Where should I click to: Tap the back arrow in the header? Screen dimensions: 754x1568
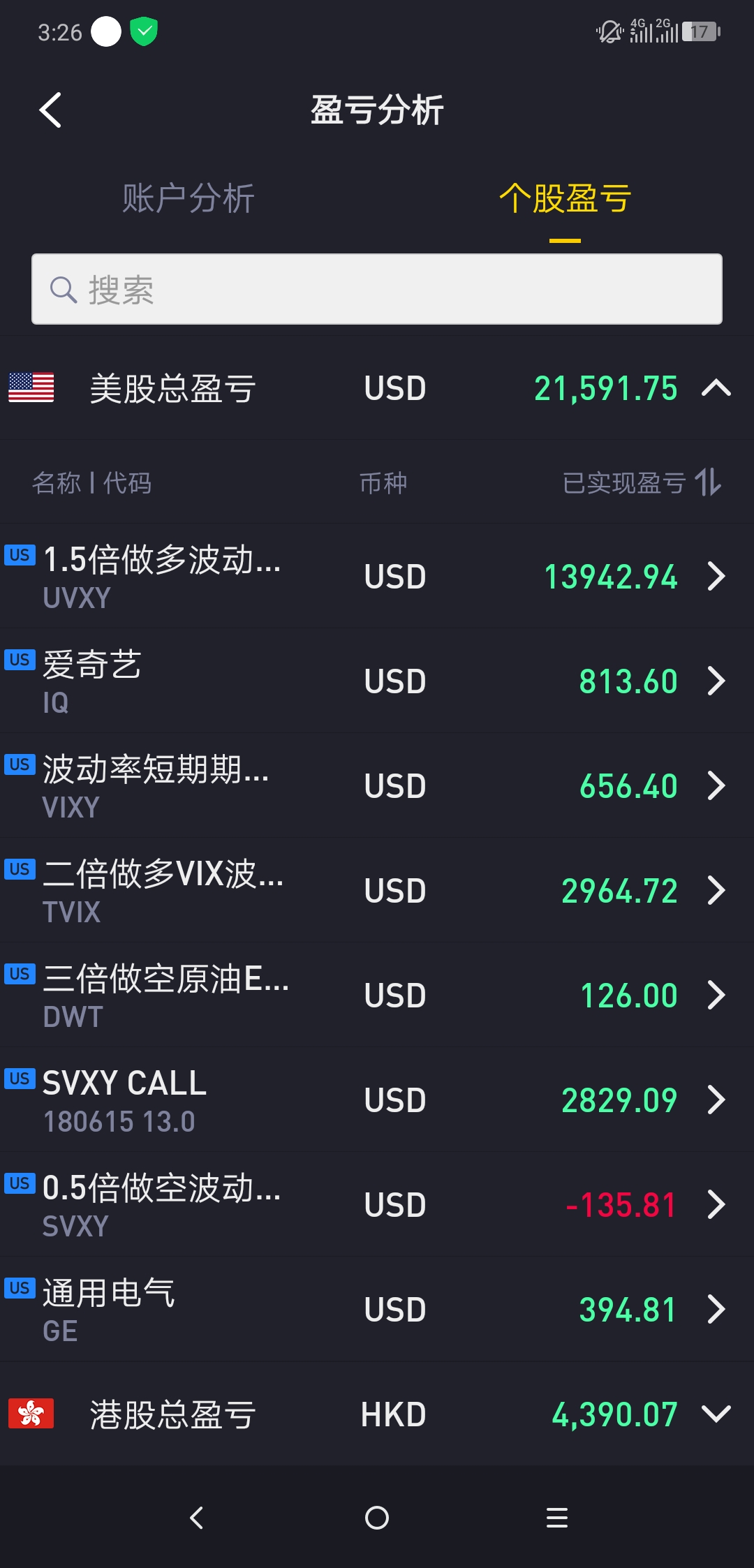(50, 110)
